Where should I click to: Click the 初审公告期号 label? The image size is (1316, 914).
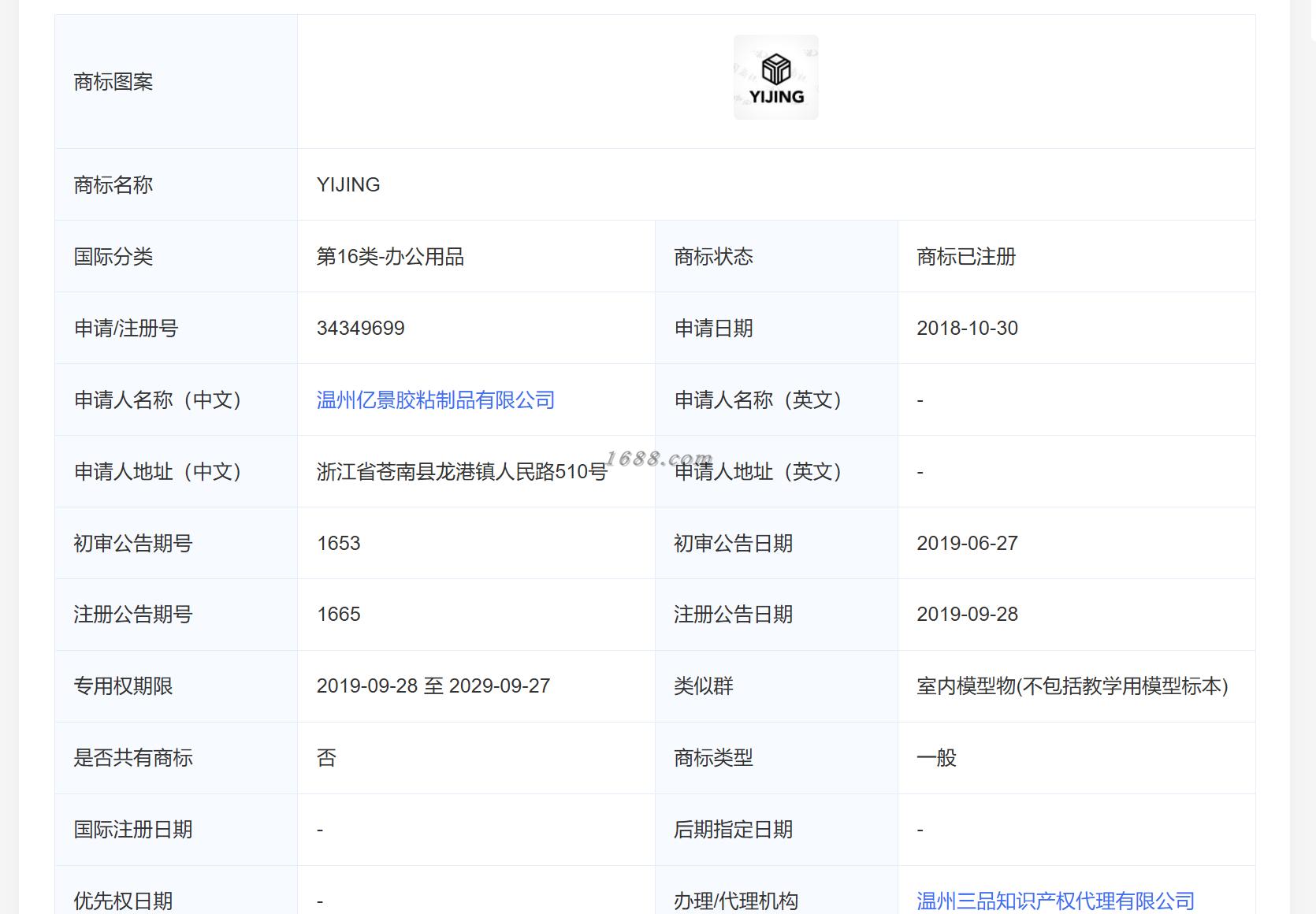133,544
